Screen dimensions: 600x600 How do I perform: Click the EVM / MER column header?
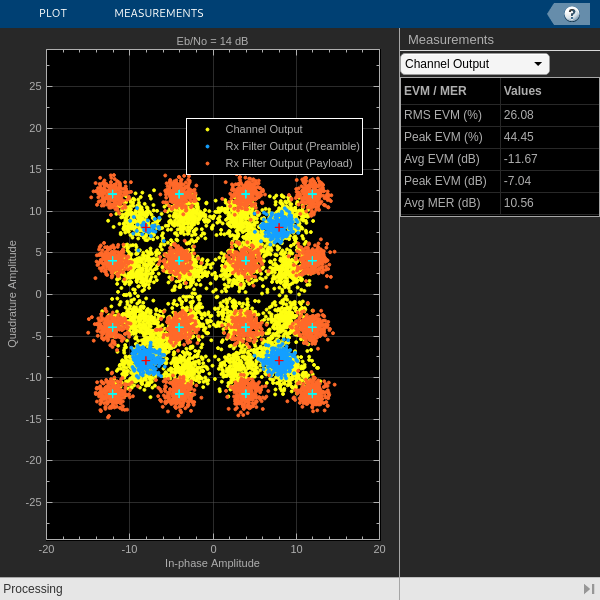(435, 91)
